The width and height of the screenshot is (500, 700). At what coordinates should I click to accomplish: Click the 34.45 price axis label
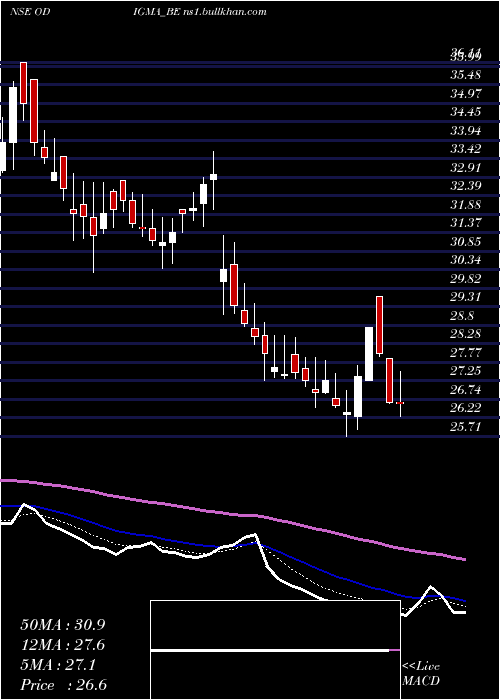[465, 112]
